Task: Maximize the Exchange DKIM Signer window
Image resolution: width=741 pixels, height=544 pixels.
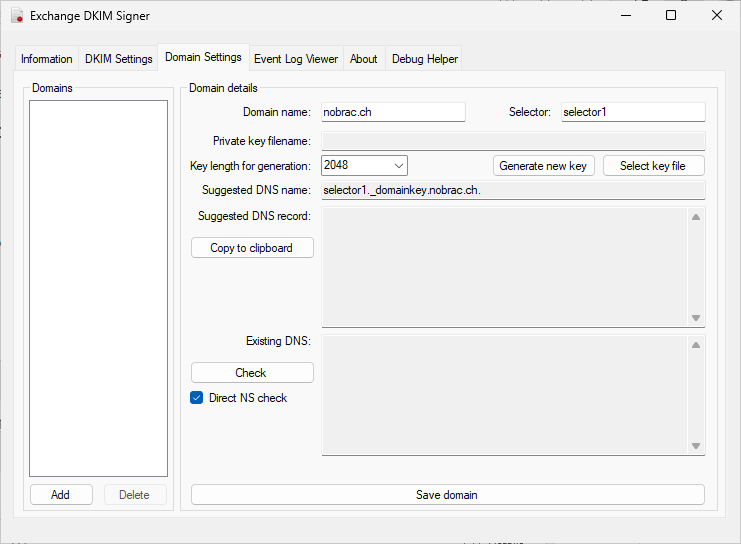Action: tap(671, 15)
